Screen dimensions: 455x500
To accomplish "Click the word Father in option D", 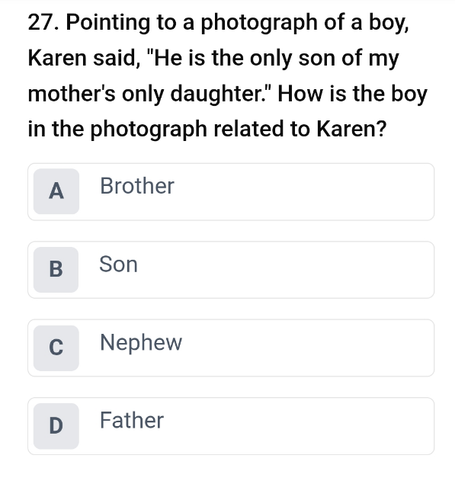I will point(132,420).
